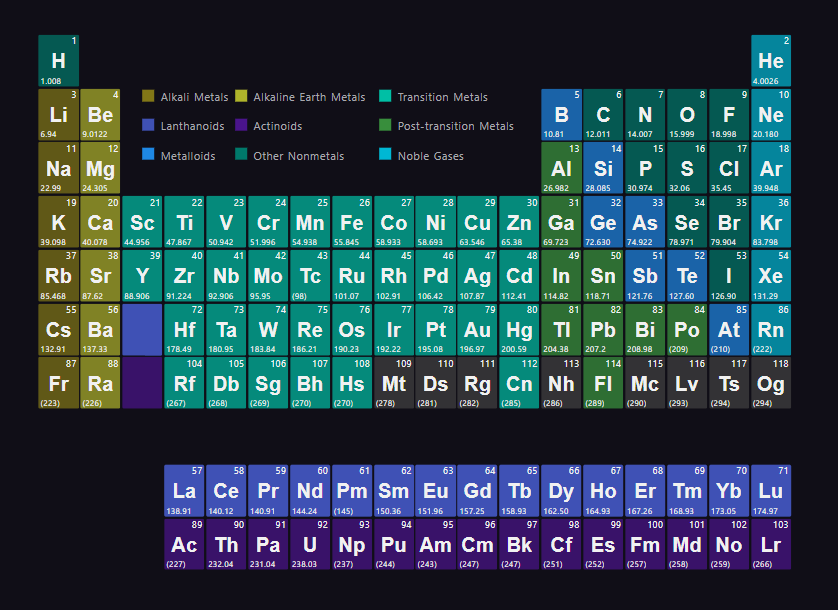Click the Radium (Ra) element tile
Image resolution: width=838 pixels, height=610 pixels.
coord(100,383)
